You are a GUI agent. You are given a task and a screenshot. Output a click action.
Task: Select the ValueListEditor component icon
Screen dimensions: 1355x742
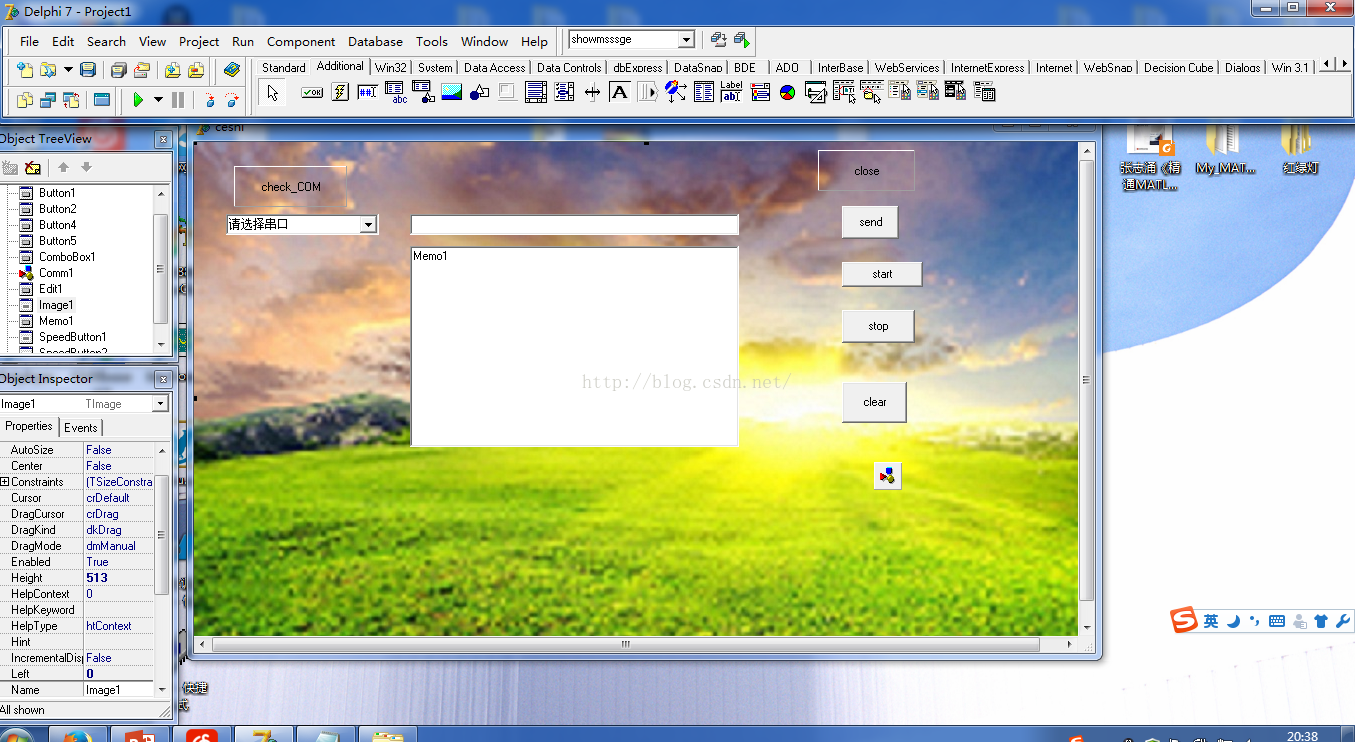tap(703, 93)
